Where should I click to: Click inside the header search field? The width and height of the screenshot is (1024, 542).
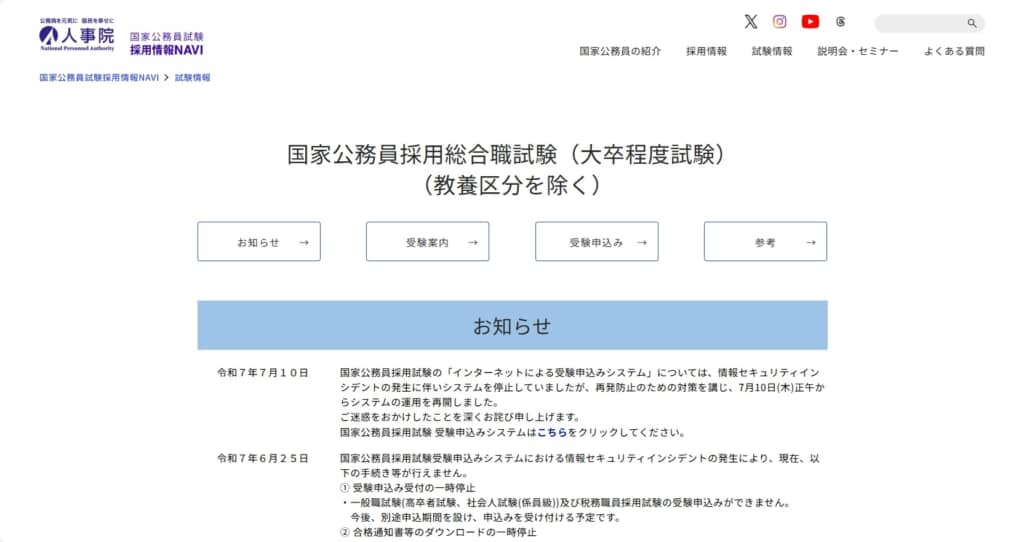tap(918, 23)
